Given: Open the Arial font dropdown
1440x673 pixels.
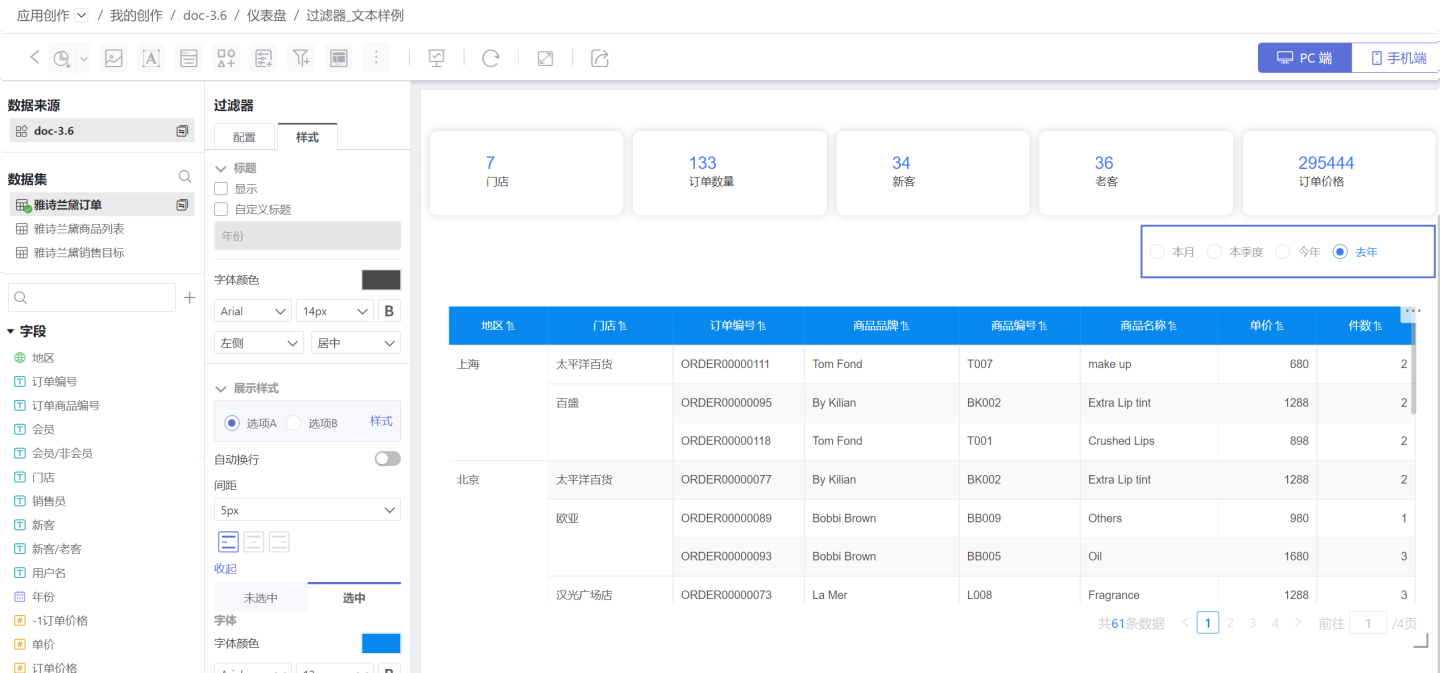Looking at the screenshot, I should pyautogui.click(x=253, y=311).
